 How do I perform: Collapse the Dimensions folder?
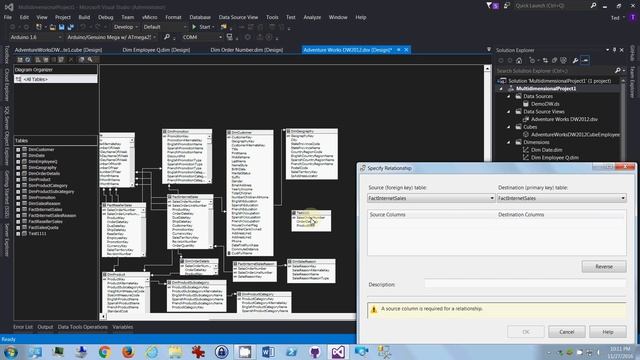click(x=509, y=142)
